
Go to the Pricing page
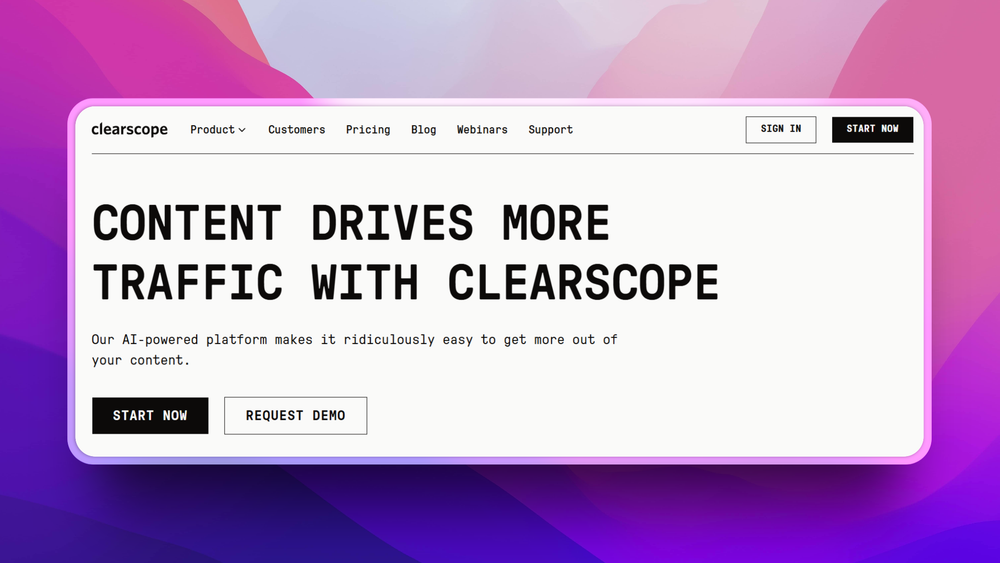coord(368,130)
